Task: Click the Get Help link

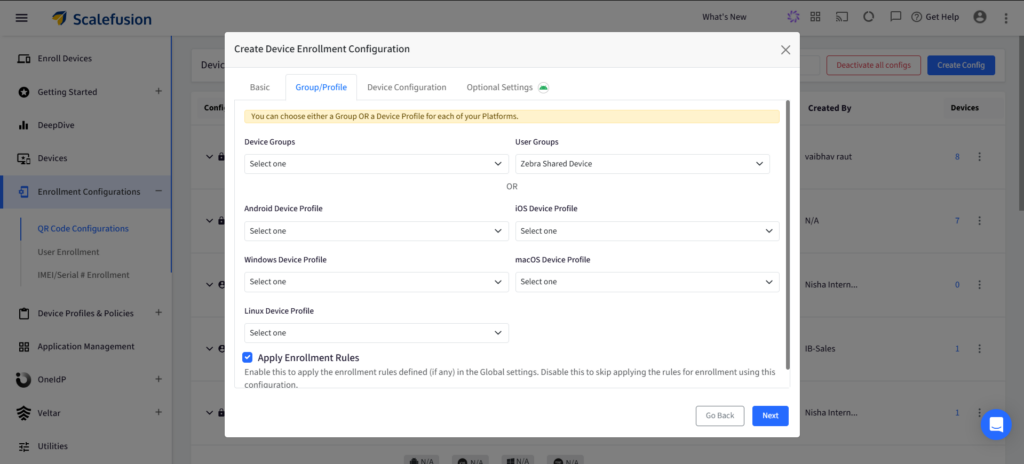Action: pyautogui.click(x=935, y=17)
